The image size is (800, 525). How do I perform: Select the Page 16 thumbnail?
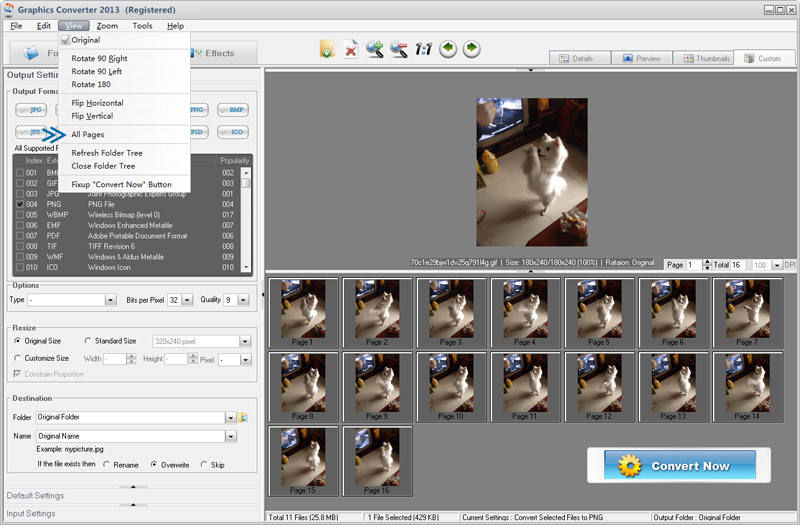(377, 461)
